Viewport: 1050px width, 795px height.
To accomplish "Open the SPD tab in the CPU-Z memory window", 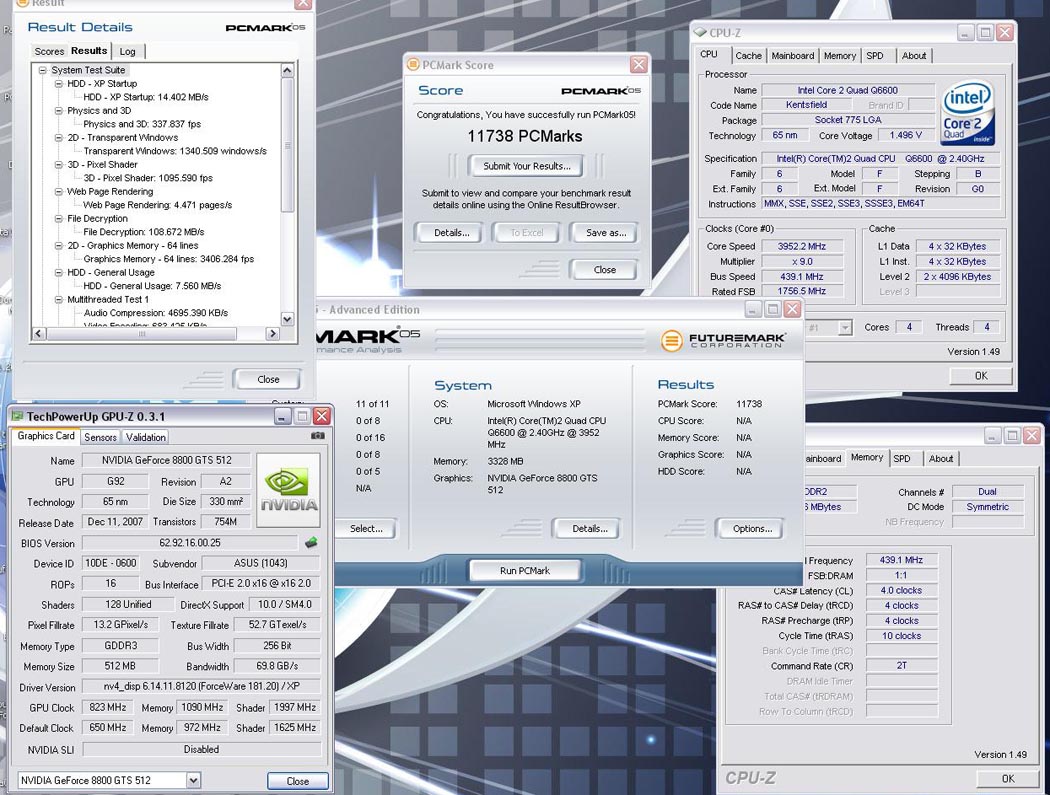I will pyautogui.click(x=902, y=459).
